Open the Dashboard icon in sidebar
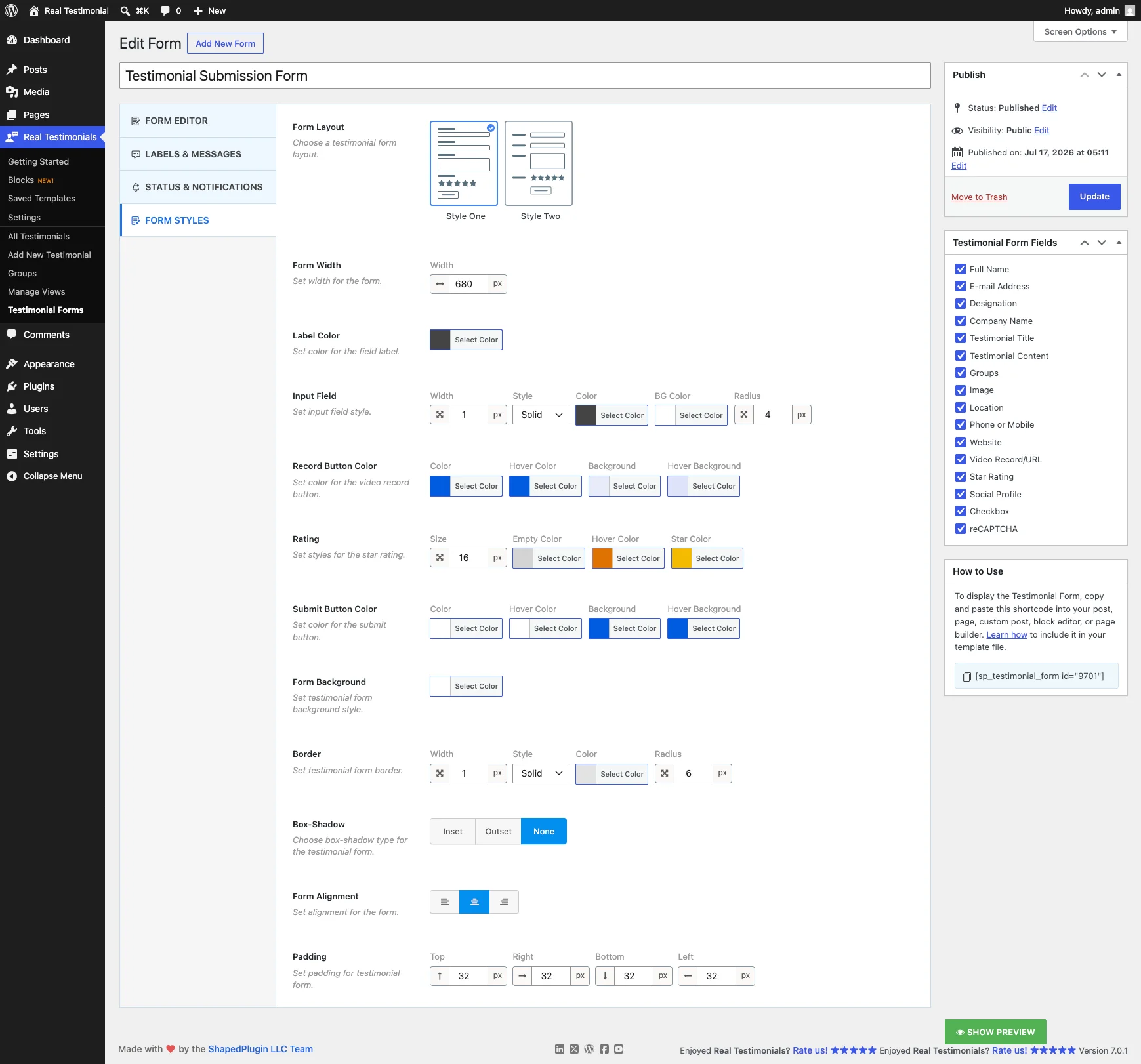 [12, 40]
